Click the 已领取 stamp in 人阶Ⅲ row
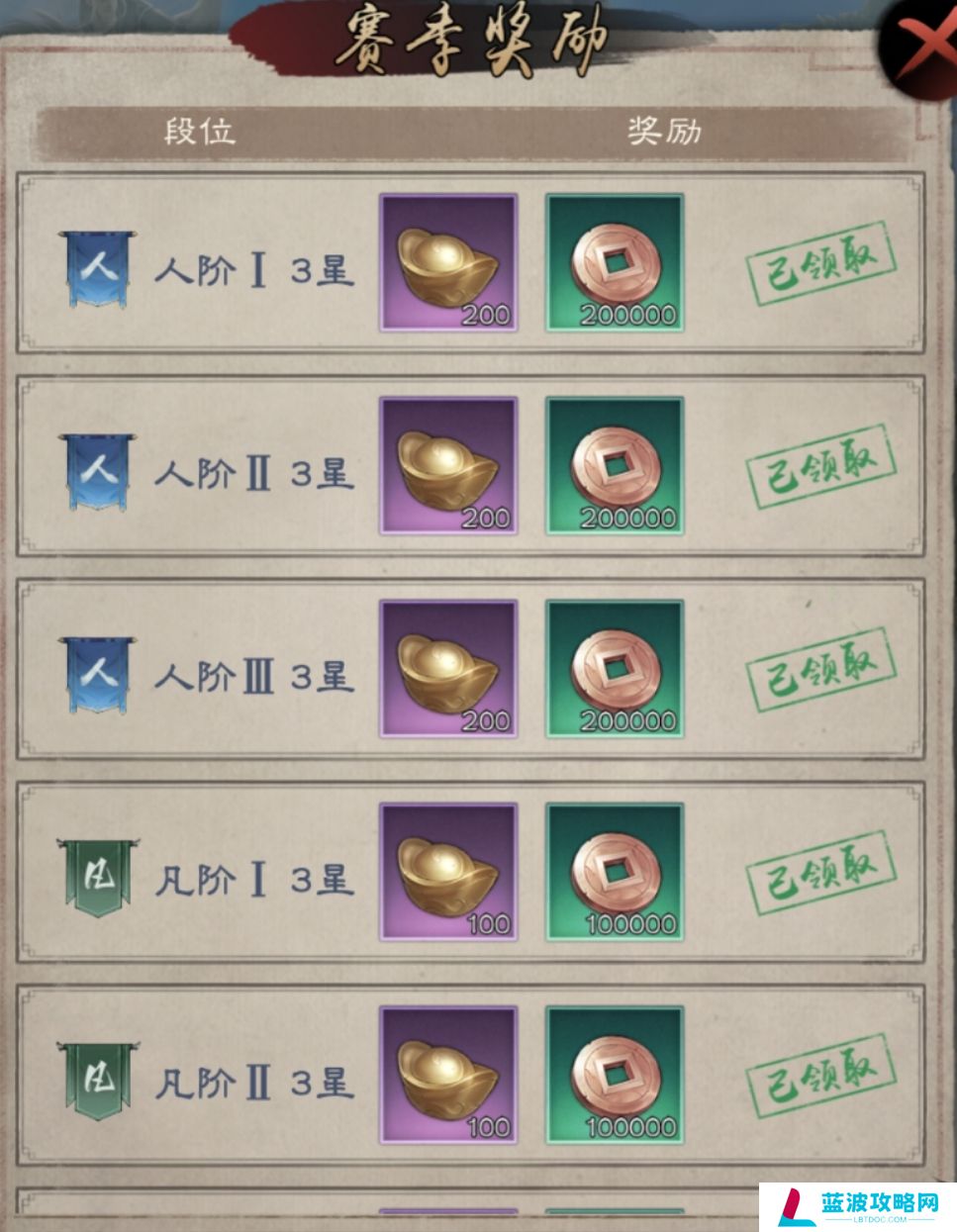The image size is (957, 1232). click(x=820, y=669)
